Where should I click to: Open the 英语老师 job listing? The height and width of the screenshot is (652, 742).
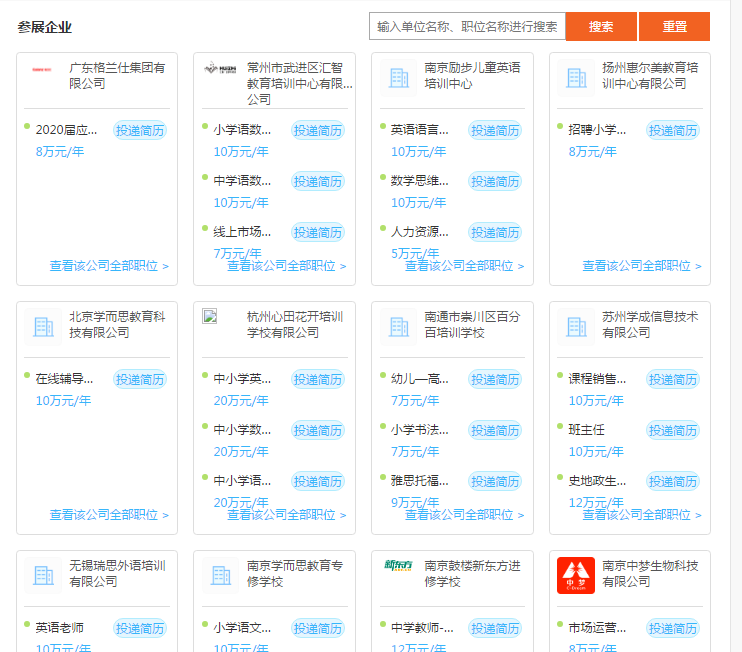click(x=59, y=628)
